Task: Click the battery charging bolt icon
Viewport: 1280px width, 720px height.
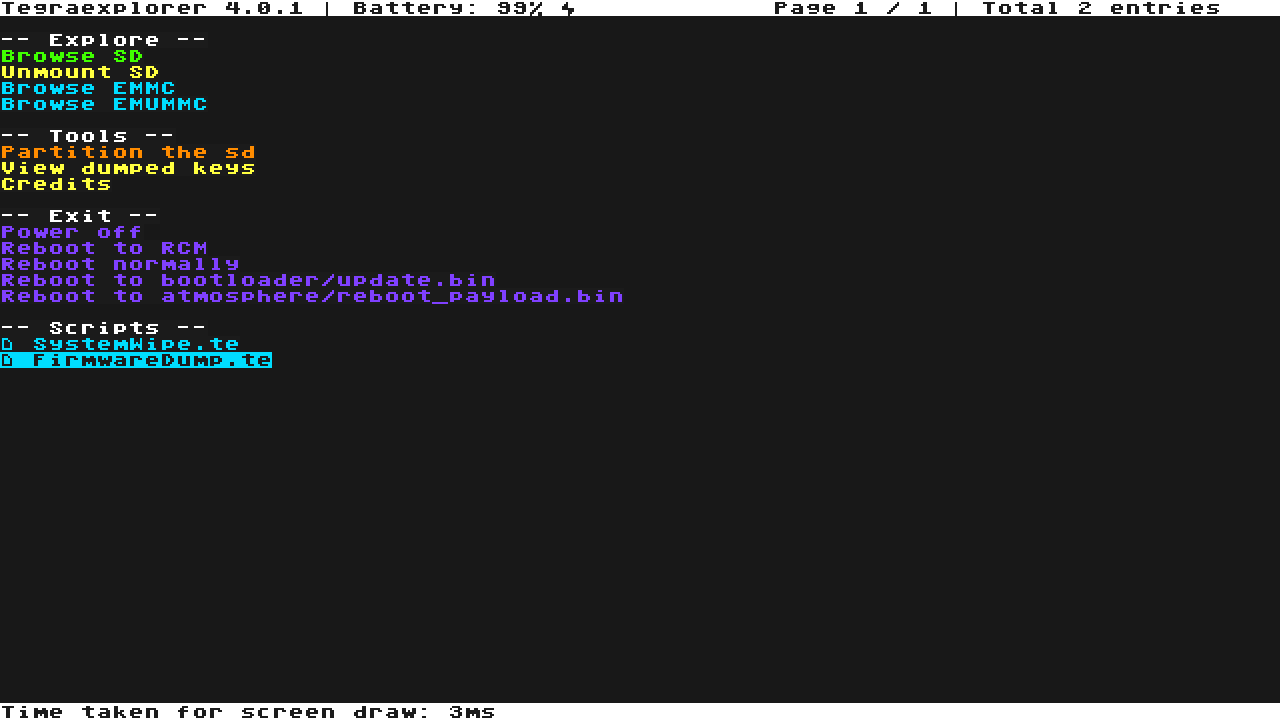Action: (x=568, y=8)
